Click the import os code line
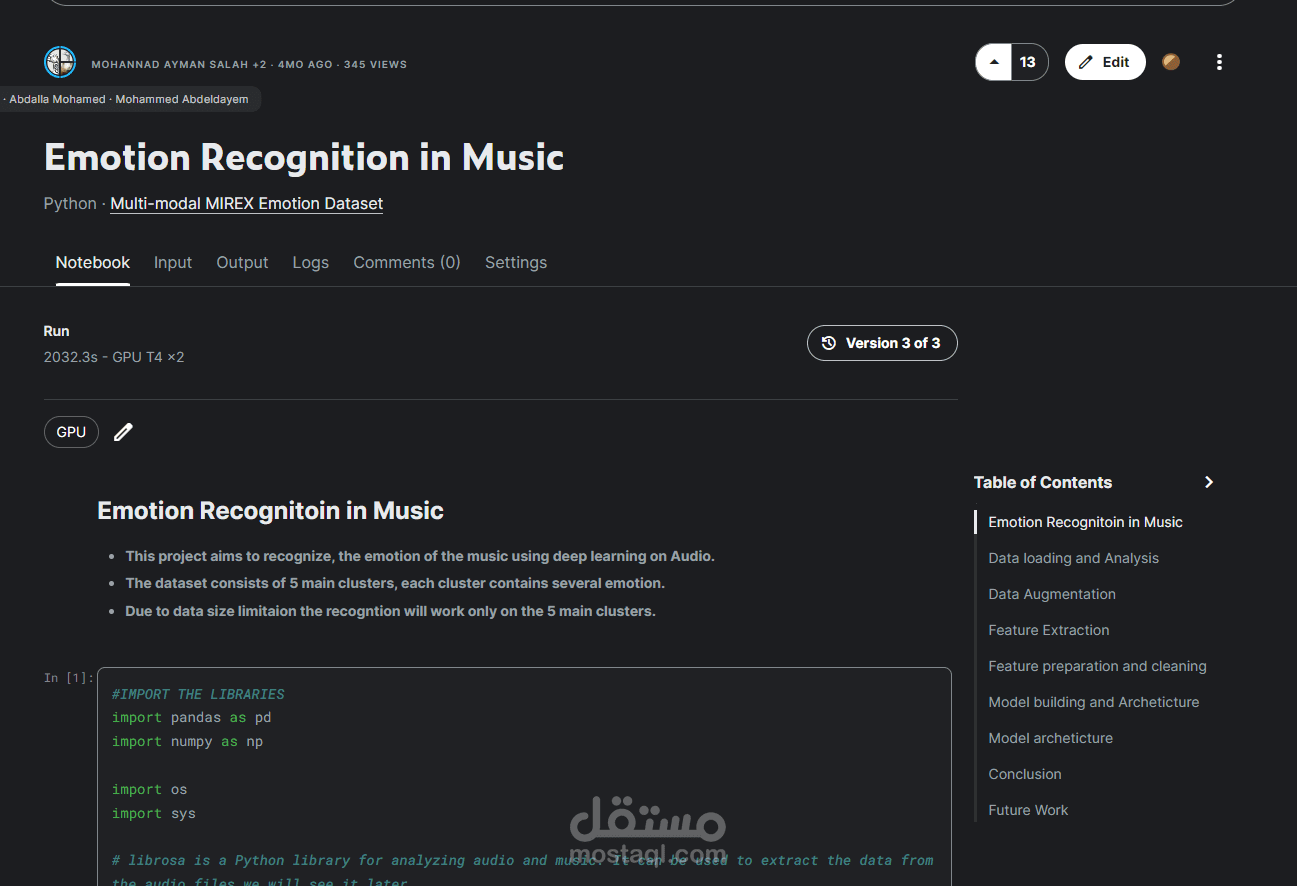Viewport: 1297px width, 886px height. point(149,790)
